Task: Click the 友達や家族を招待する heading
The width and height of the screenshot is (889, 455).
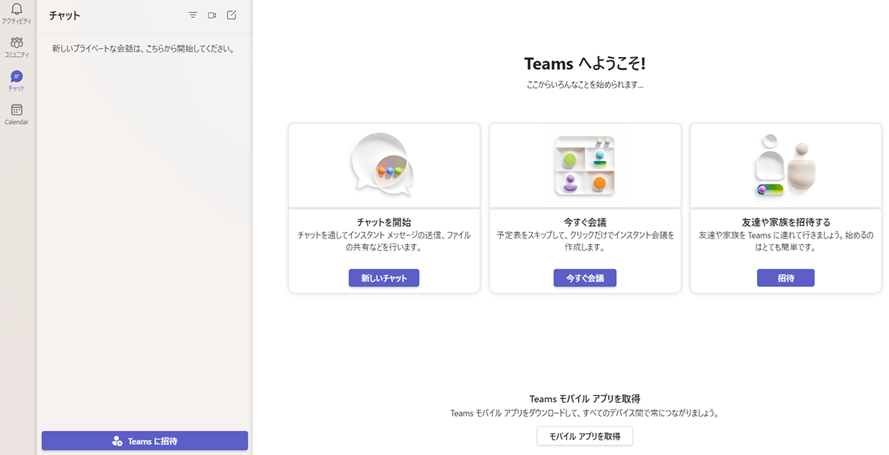Action: 785,222
